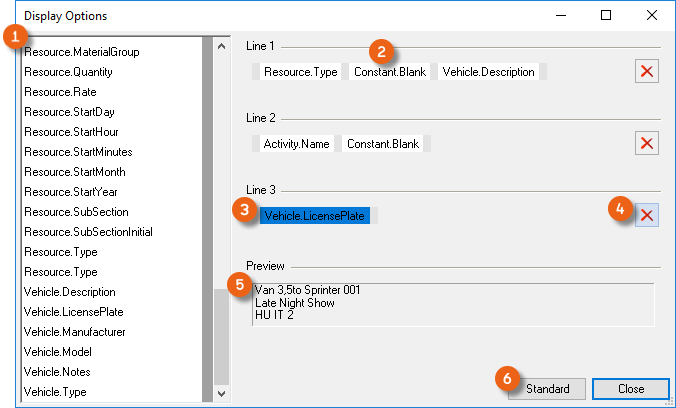This screenshot has height=408, width=676.
Task: Select the Activity.Name tag in Line 2
Action: point(296,144)
